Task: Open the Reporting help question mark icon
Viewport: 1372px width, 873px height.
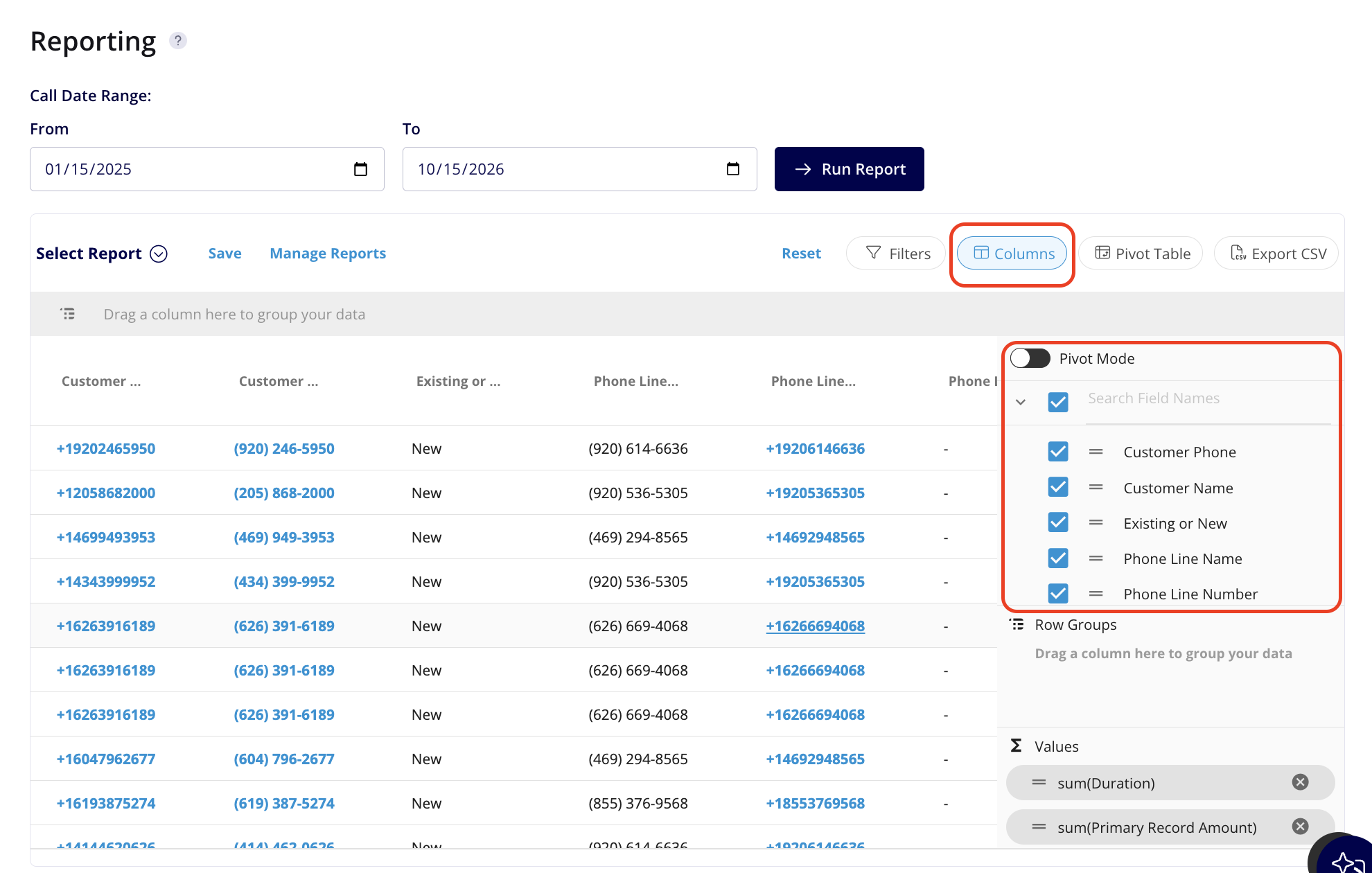Action: point(178,41)
